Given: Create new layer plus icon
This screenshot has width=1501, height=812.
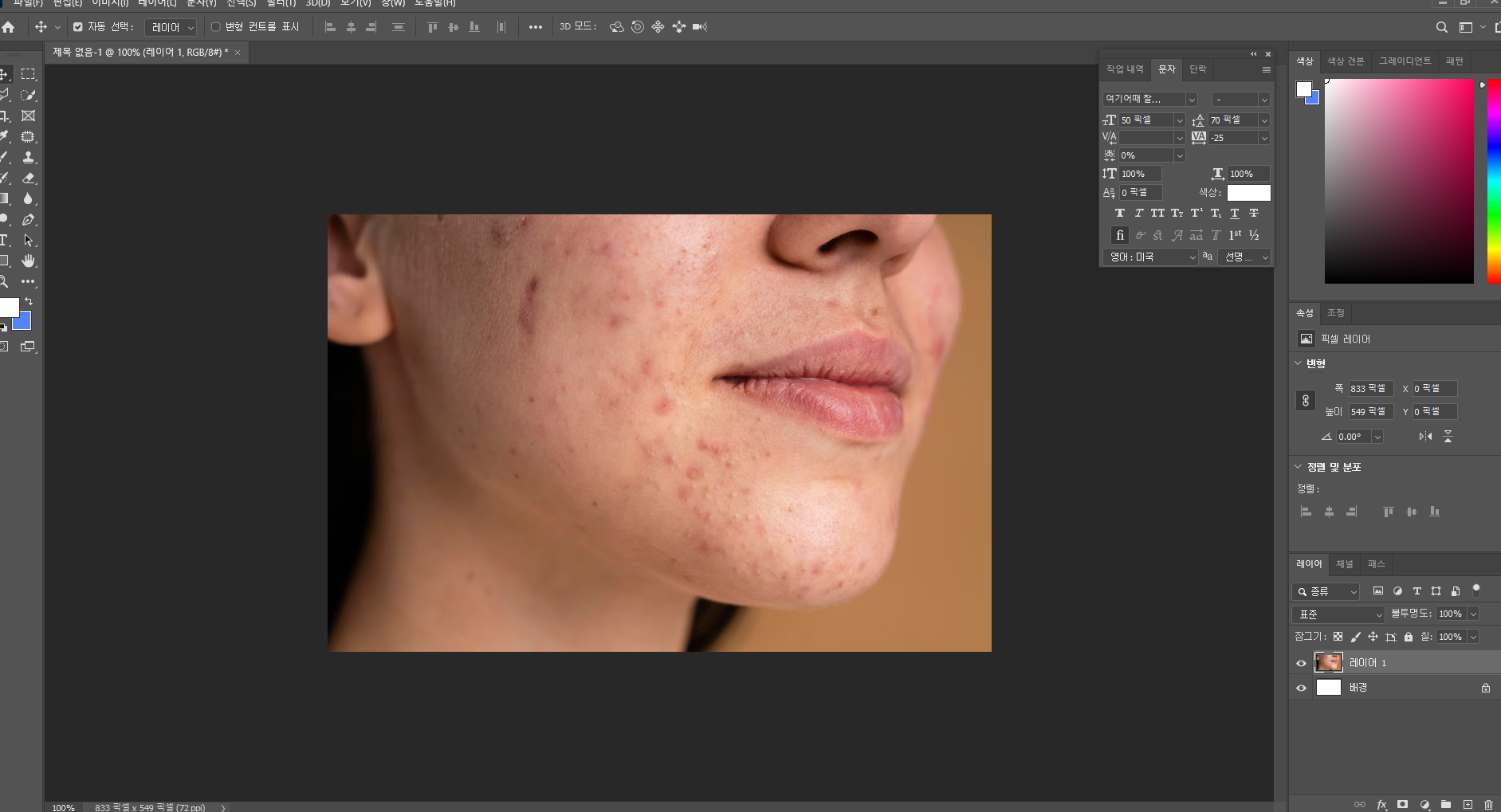Looking at the screenshot, I should (x=1468, y=804).
